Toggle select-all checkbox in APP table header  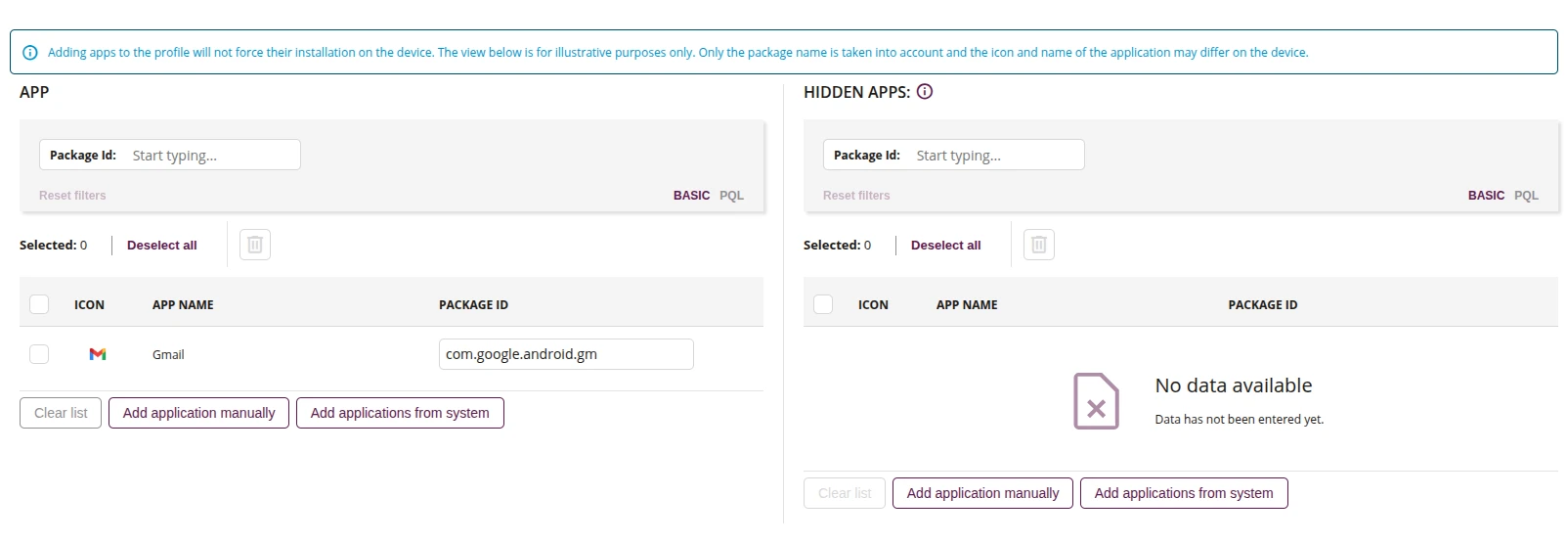(39, 304)
